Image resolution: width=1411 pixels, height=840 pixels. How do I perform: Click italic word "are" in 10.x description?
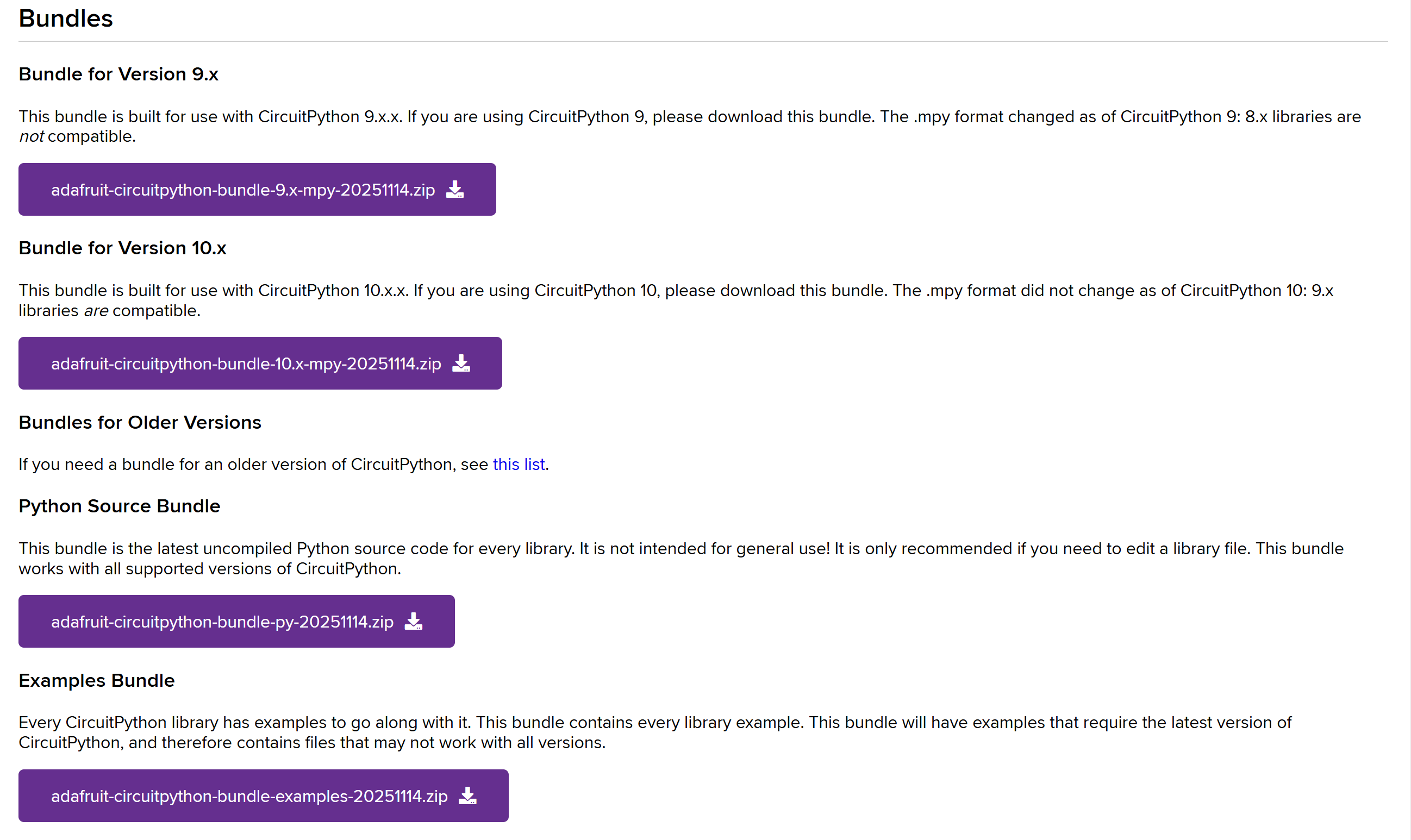[96, 311]
